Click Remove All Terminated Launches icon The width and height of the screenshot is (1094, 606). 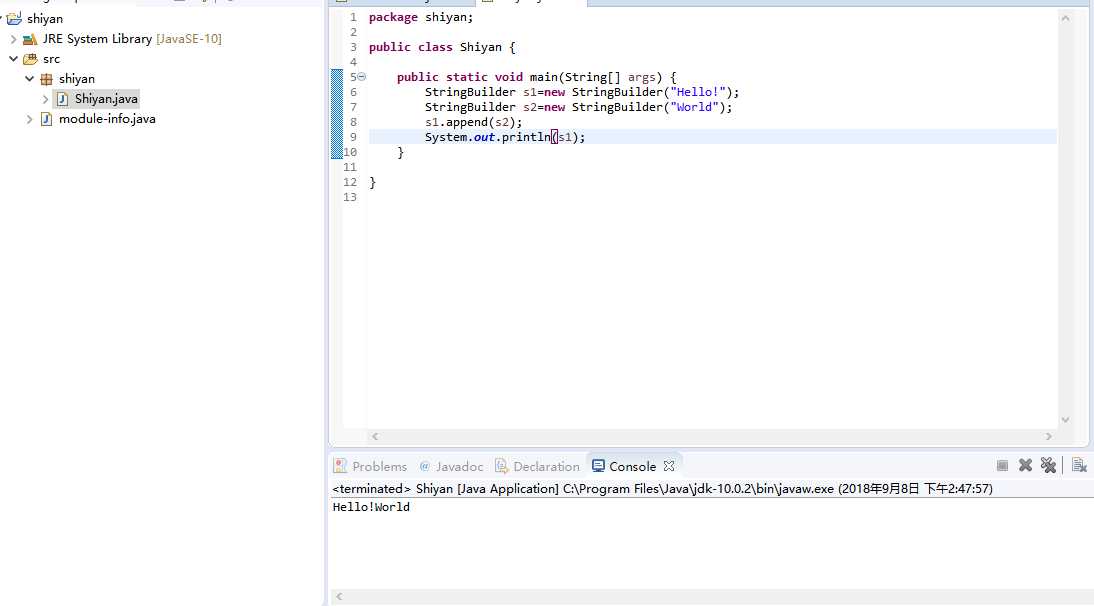coord(1048,466)
